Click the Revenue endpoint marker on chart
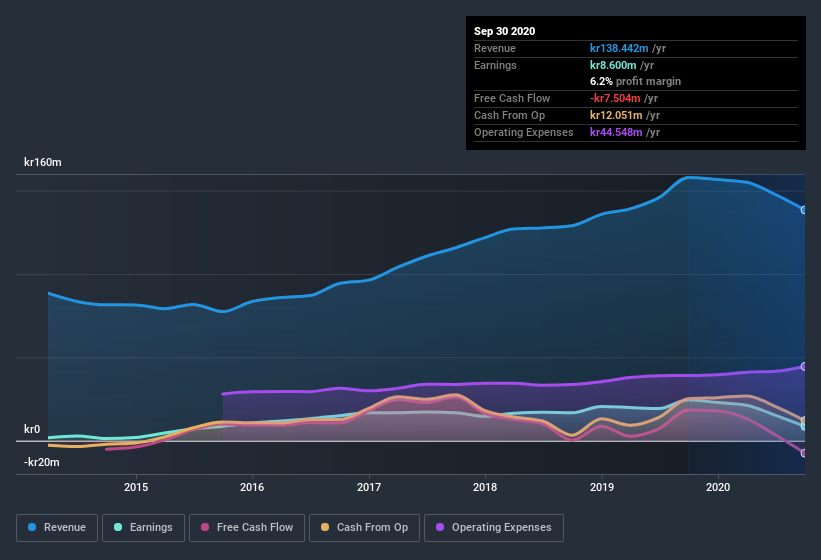Screen dimensions: 821x560 (804, 210)
